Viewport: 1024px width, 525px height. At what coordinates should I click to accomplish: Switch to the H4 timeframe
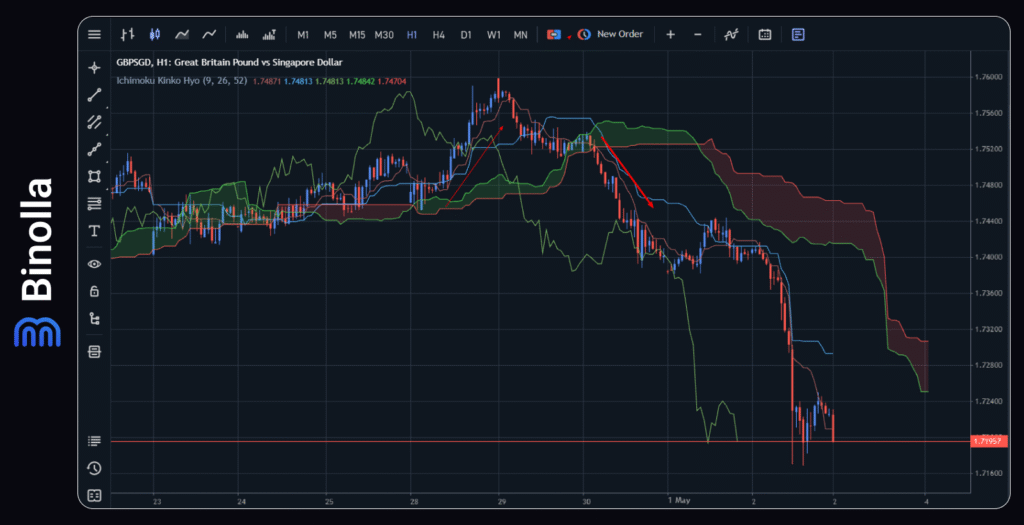(438, 34)
